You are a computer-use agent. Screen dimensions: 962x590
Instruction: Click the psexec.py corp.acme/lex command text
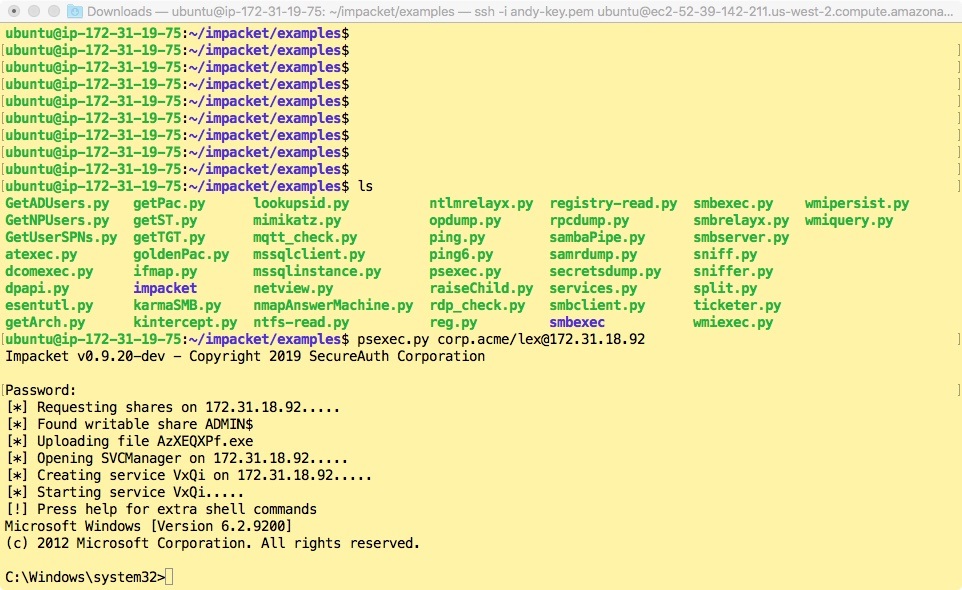pyautogui.click(x=501, y=340)
